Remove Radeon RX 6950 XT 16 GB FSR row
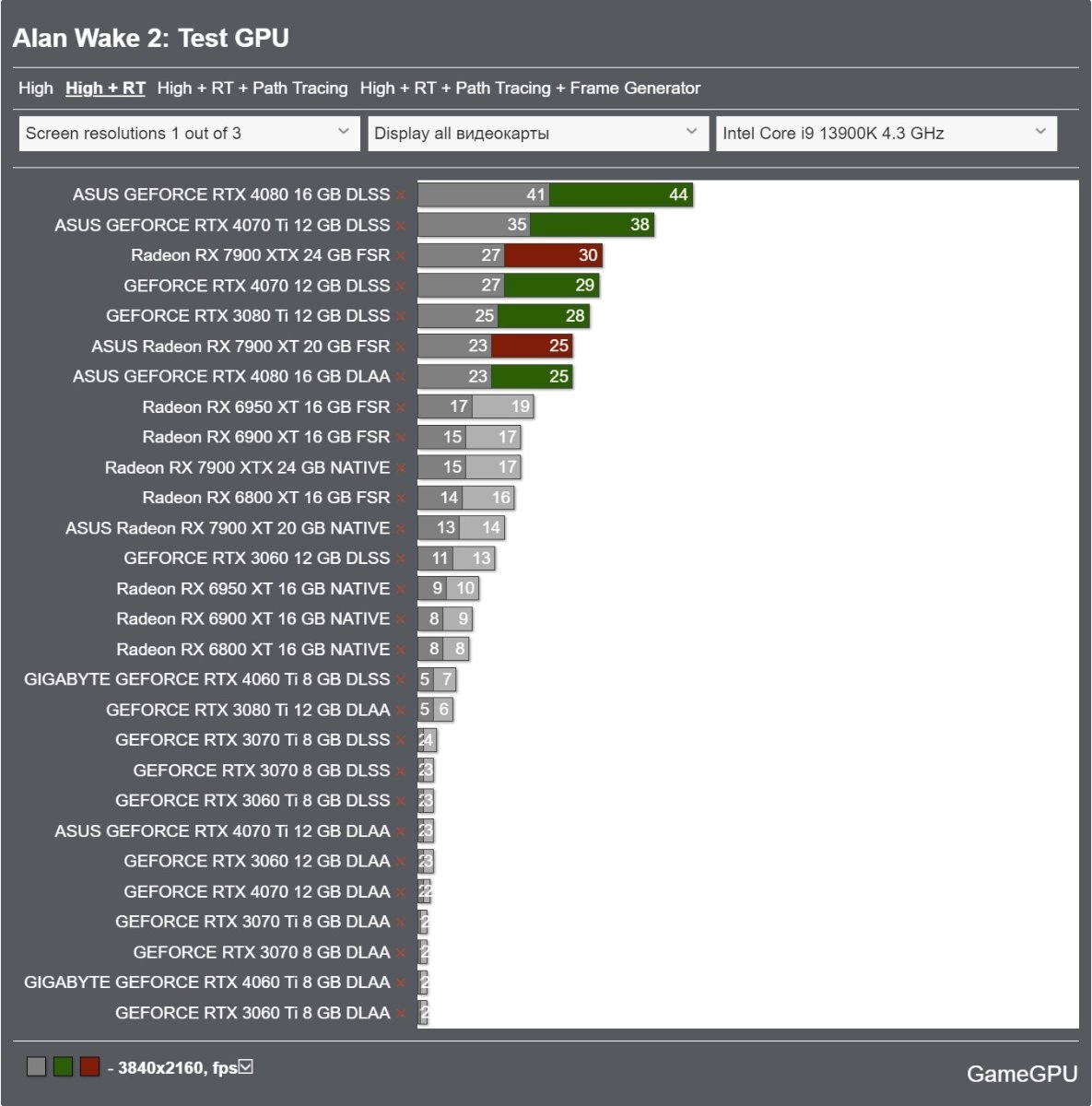Image resolution: width=1092 pixels, height=1106 pixels. click(x=402, y=407)
